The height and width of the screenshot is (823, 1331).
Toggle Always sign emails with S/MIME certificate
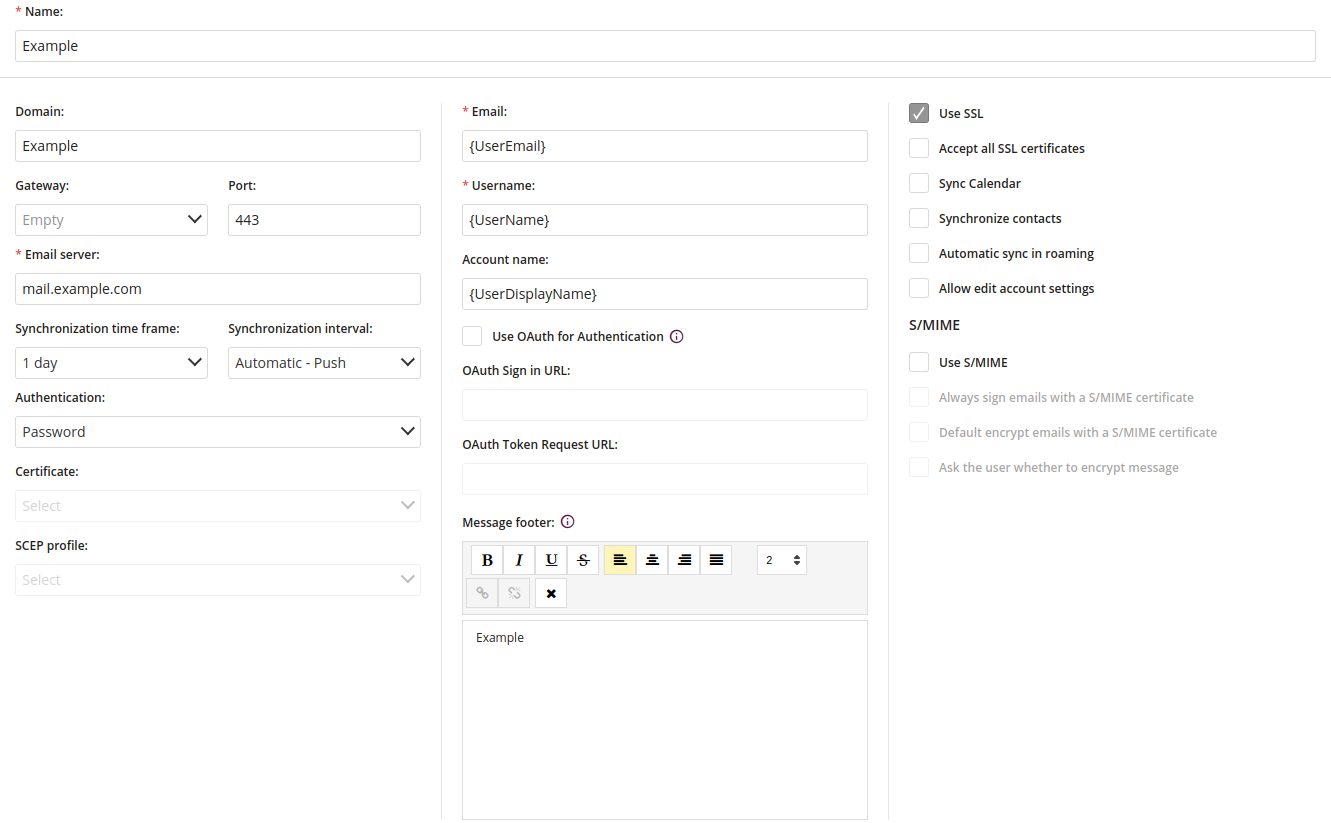(x=919, y=397)
